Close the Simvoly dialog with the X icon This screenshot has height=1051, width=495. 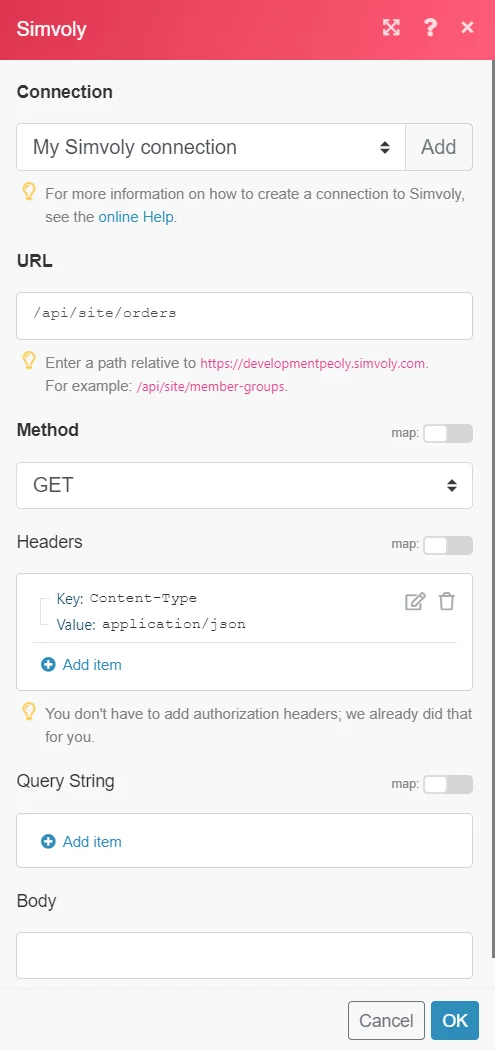(468, 27)
